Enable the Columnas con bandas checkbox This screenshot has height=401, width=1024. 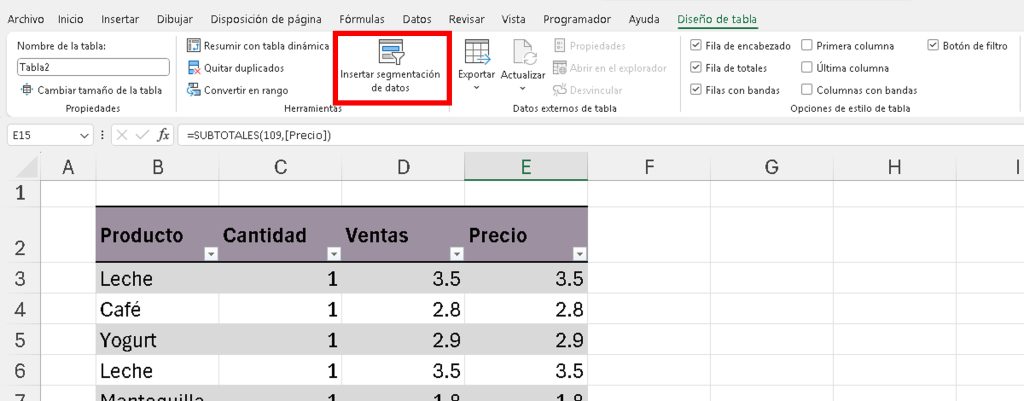click(807, 90)
